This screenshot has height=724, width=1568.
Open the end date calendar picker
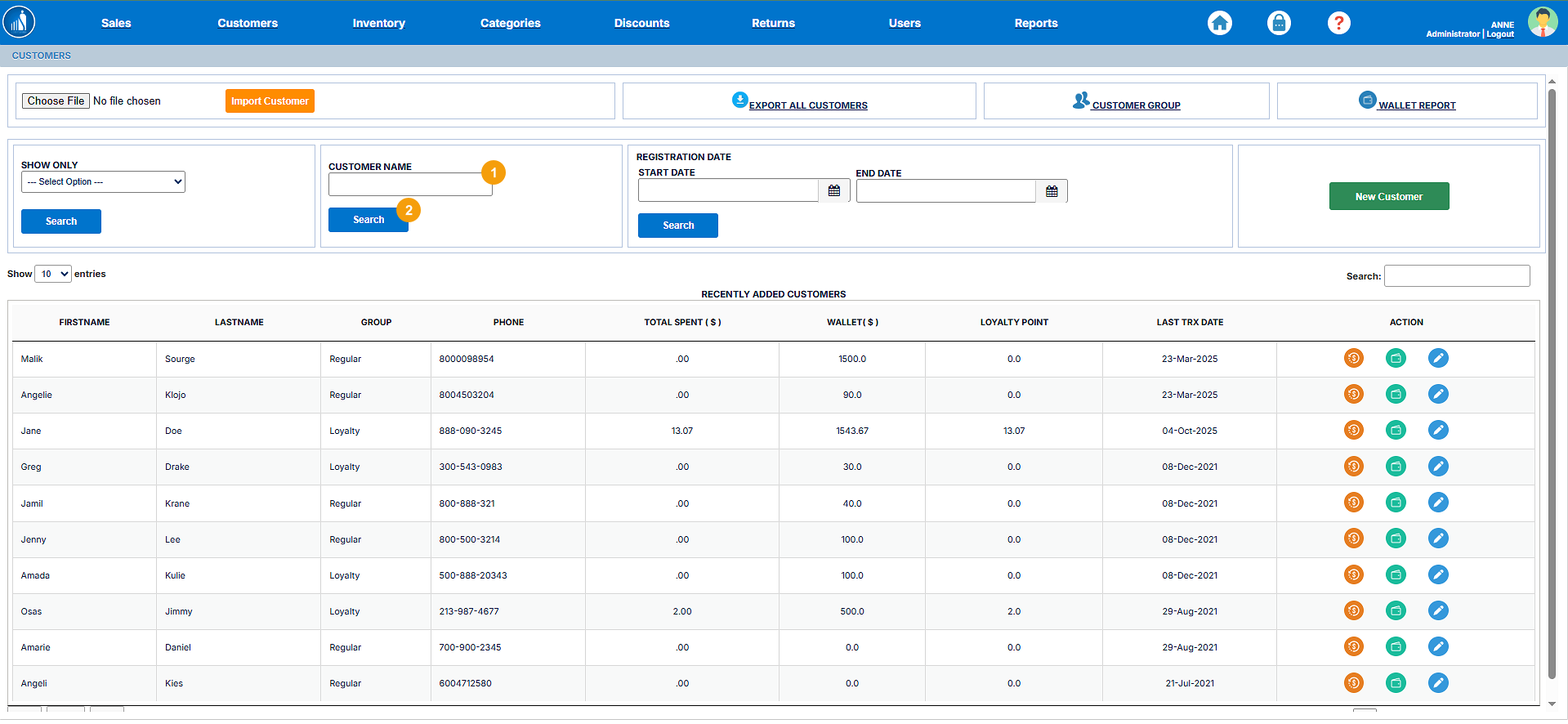pos(1052,191)
